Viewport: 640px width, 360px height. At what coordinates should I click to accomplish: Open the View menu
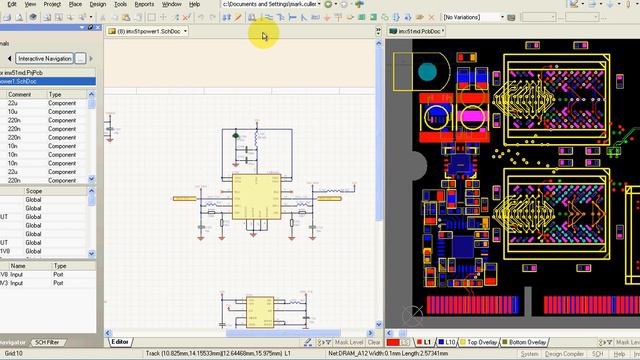point(30,4)
